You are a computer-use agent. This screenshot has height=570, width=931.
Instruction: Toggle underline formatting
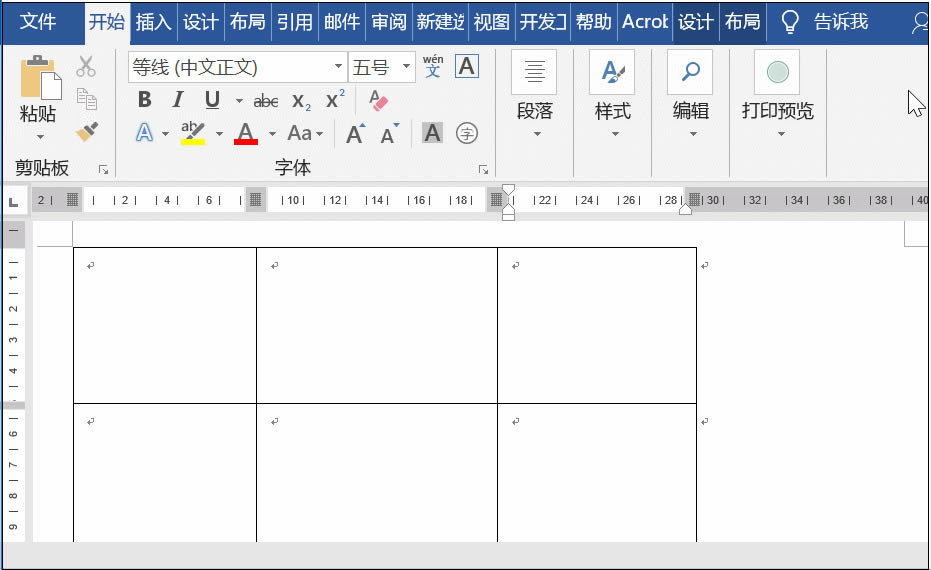(212, 100)
